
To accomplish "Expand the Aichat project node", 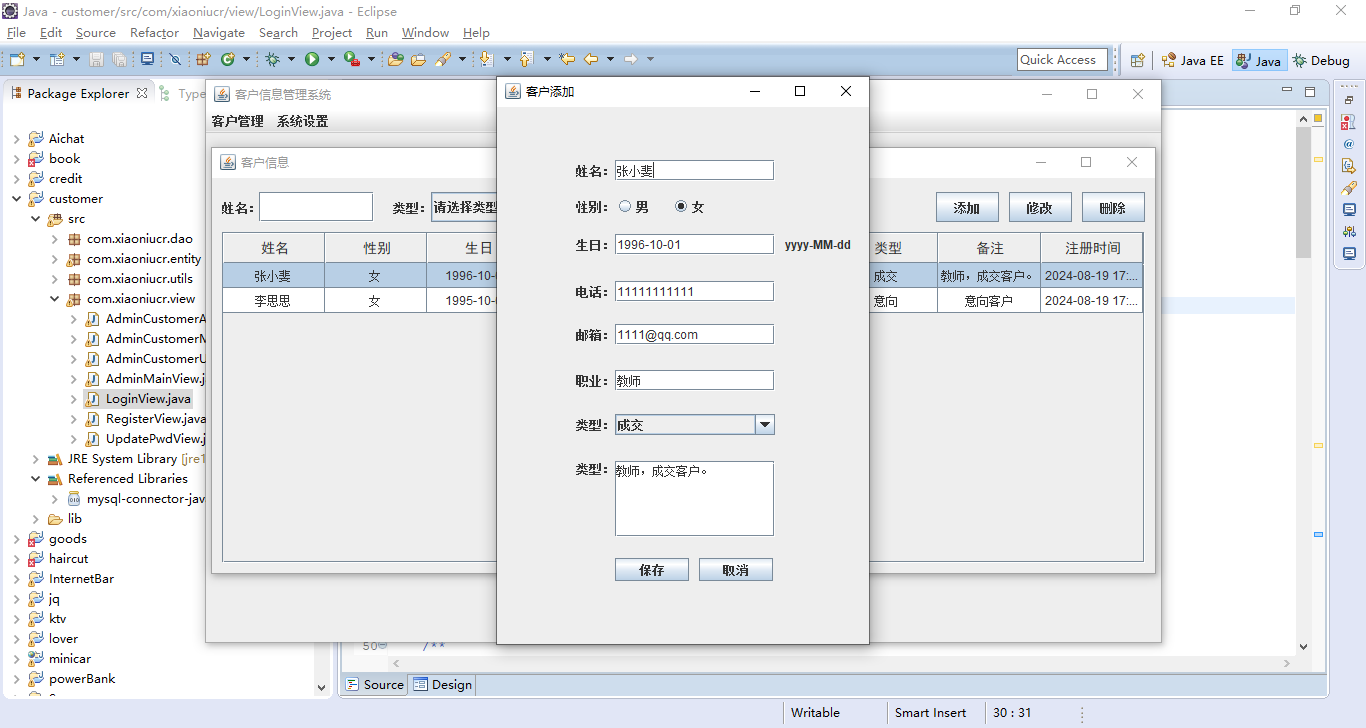I will pos(17,139).
